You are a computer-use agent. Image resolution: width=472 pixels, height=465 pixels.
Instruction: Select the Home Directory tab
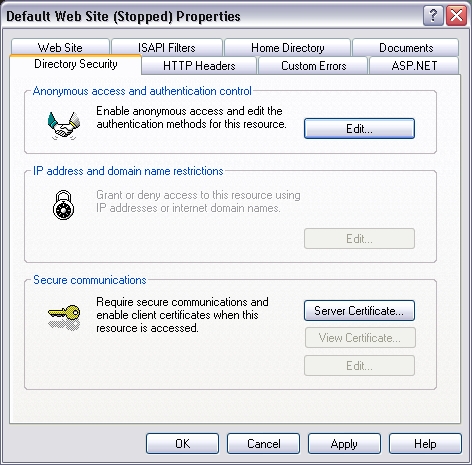[x=287, y=47]
